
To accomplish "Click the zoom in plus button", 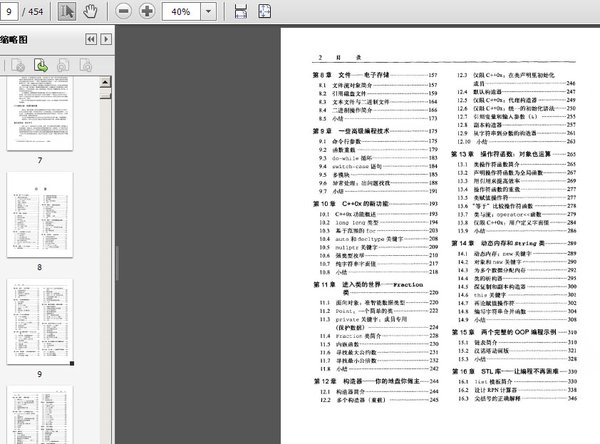I will click(x=146, y=11).
